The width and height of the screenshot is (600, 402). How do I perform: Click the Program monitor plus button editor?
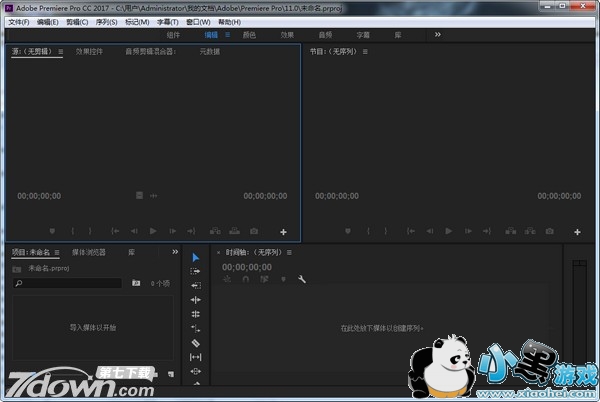coord(577,231)
